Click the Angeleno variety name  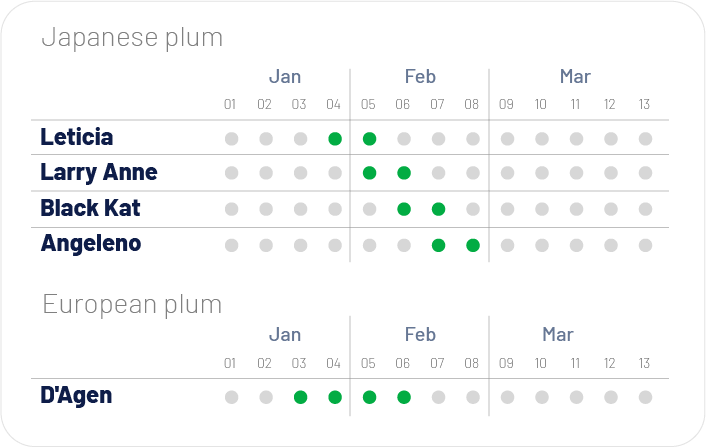coord(91,243)
